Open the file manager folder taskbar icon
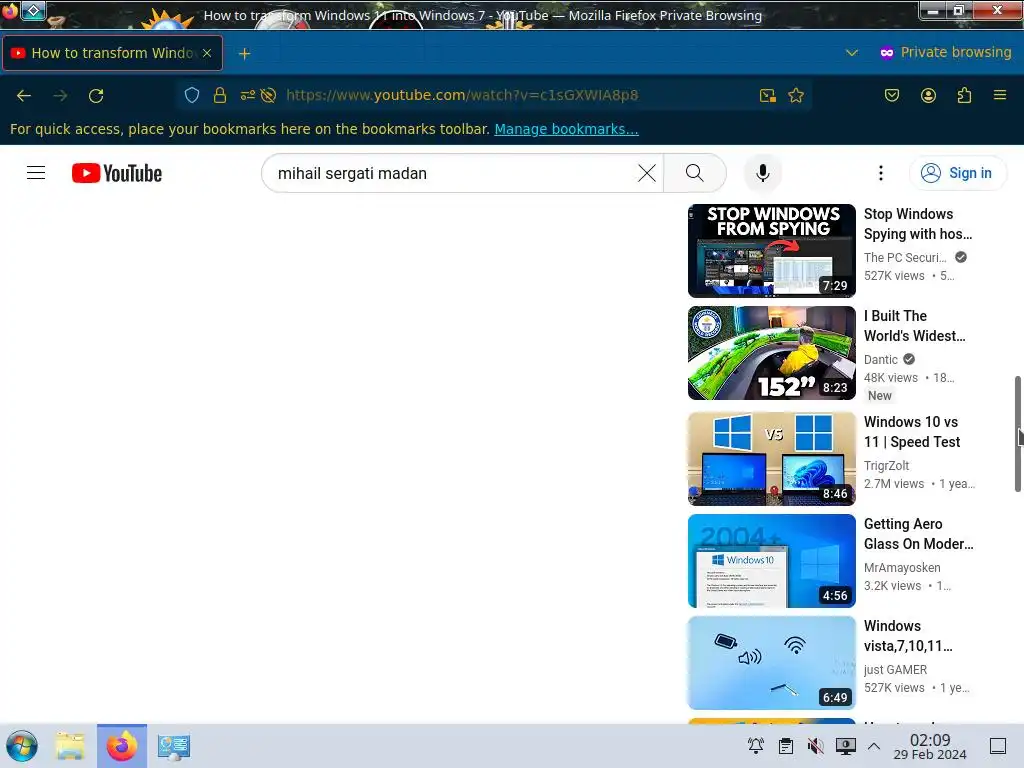Viewport: 1024px width, 768px height. point(70,746)
